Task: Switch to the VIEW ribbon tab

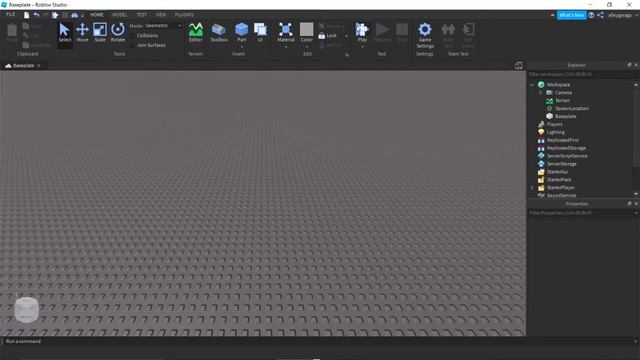Action: (161, 15)
